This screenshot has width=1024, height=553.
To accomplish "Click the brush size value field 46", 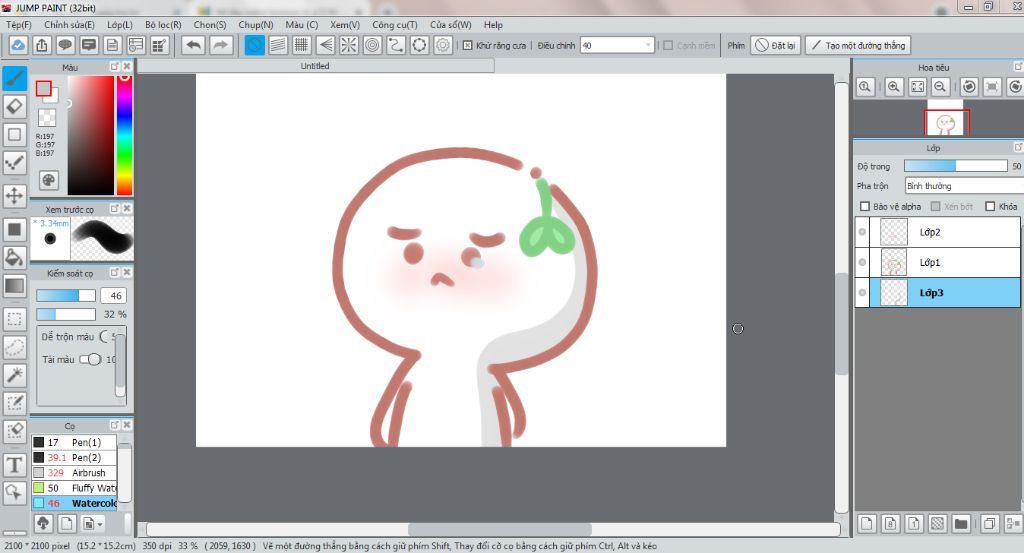I will point(114,296).
